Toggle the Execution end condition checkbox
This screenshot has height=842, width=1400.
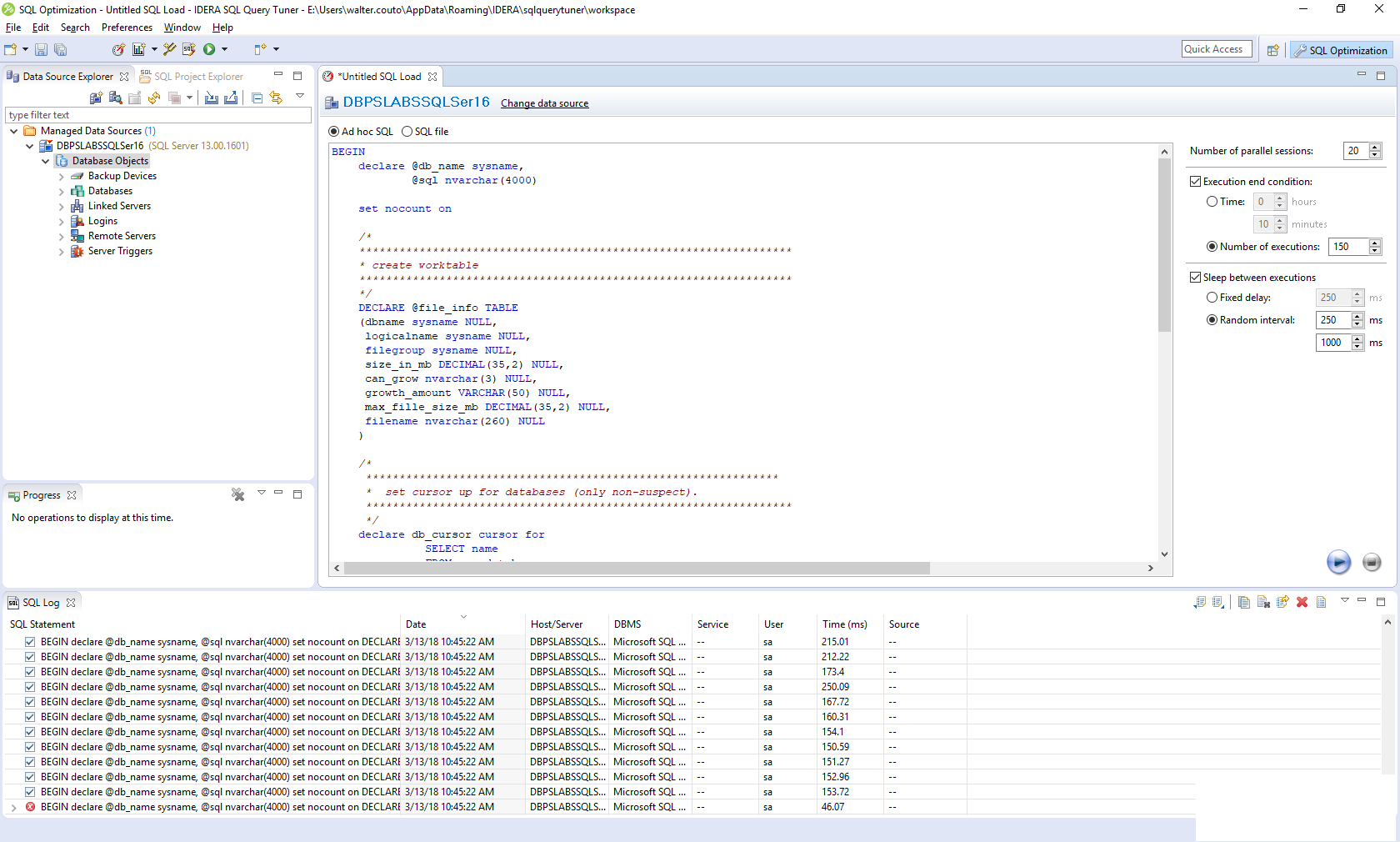point(1196,182)
